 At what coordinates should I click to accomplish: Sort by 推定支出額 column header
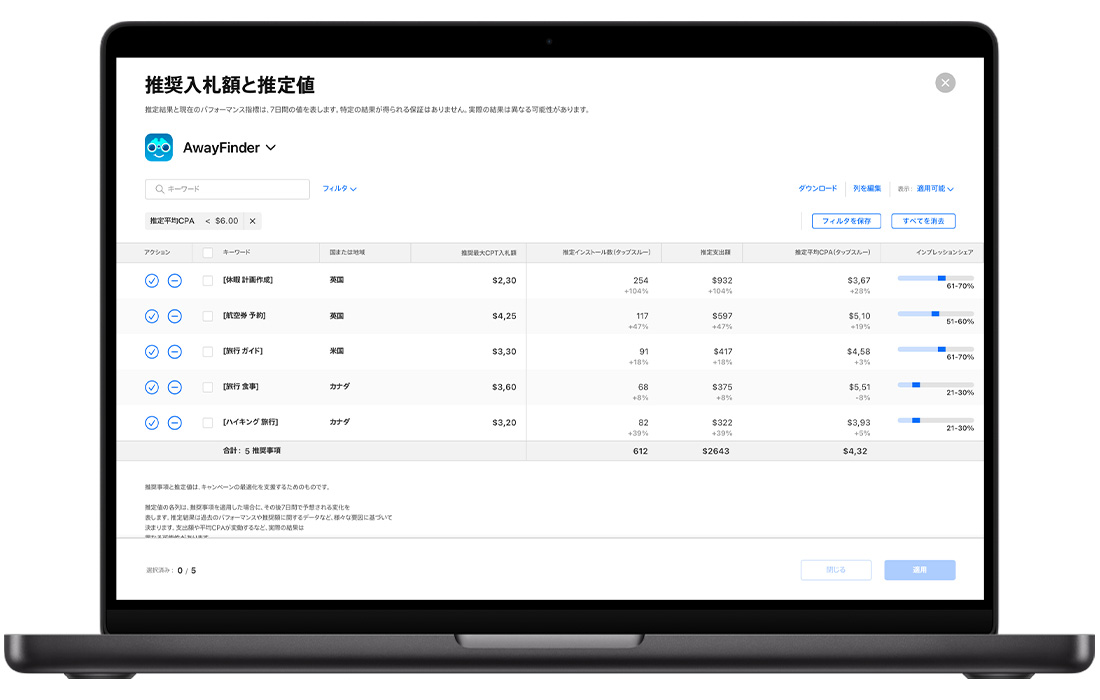coord(716,253)
